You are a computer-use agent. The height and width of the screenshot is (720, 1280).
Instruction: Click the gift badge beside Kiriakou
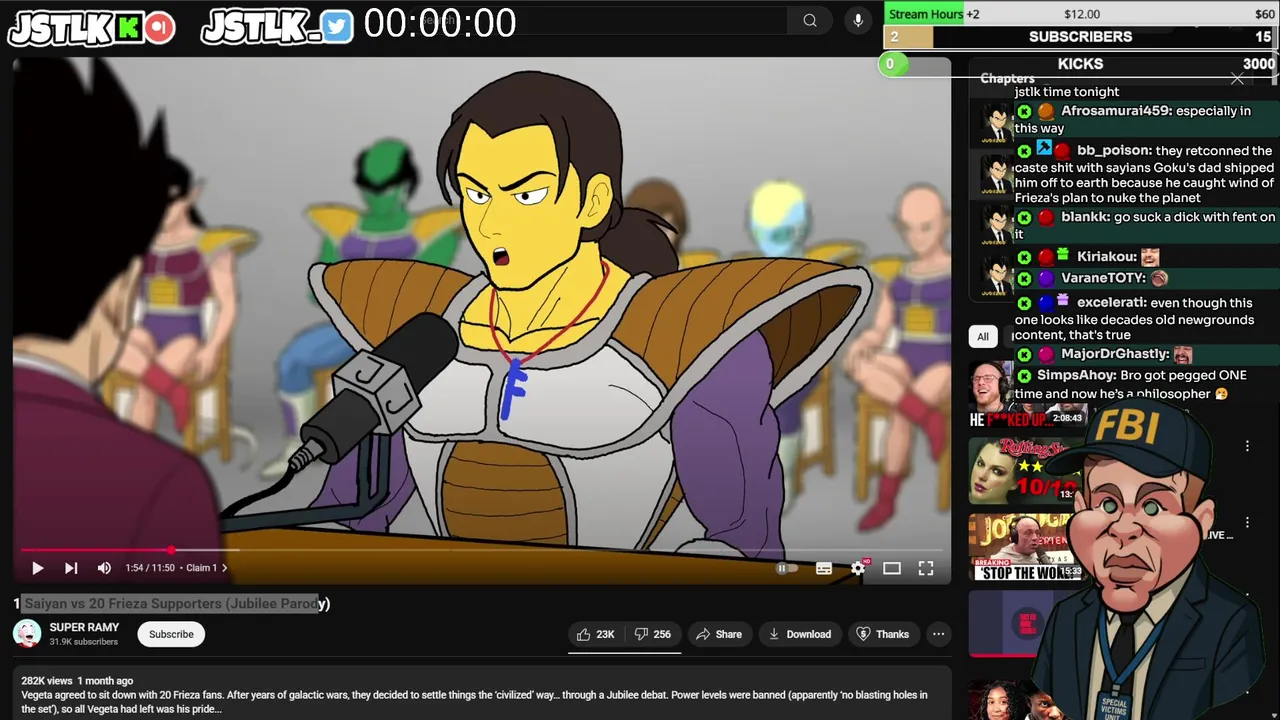click(x=1063, y=256)
